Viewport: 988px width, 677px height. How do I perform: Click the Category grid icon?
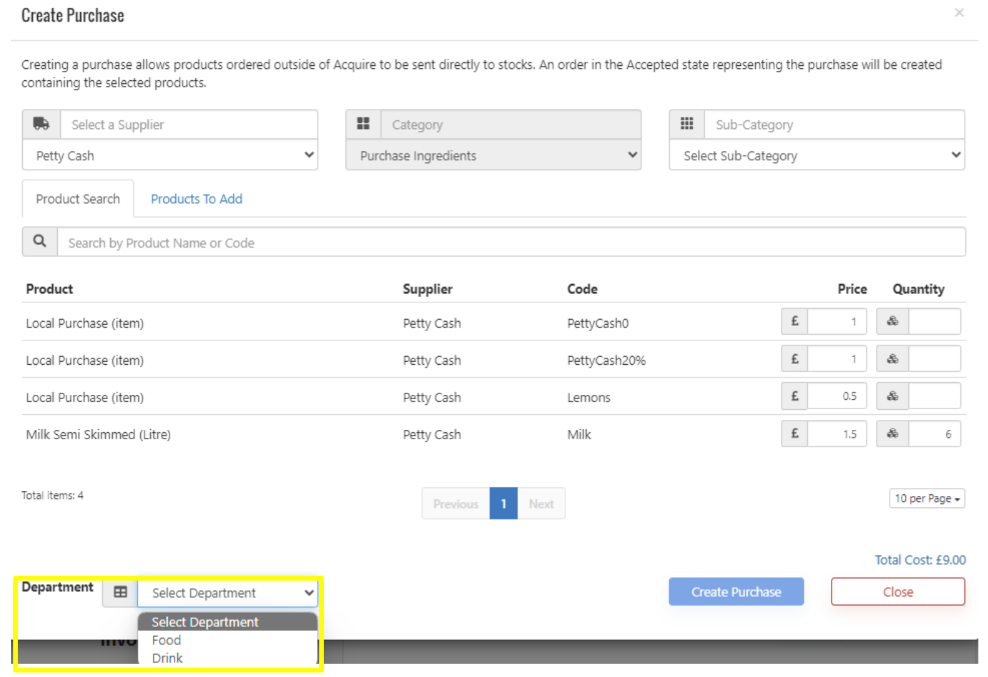point(363,124)
